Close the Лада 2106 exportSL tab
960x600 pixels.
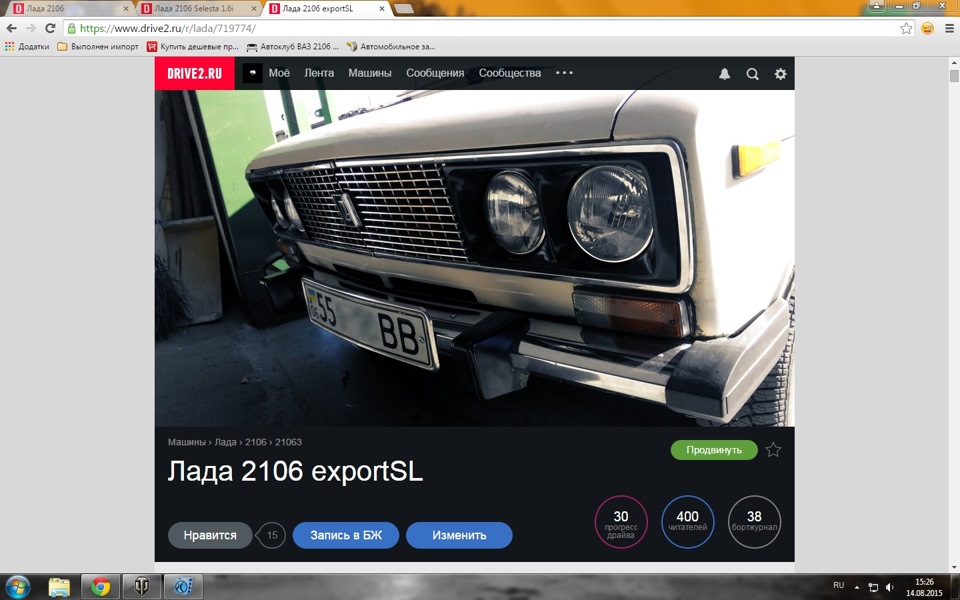click(x=382, y=9)
